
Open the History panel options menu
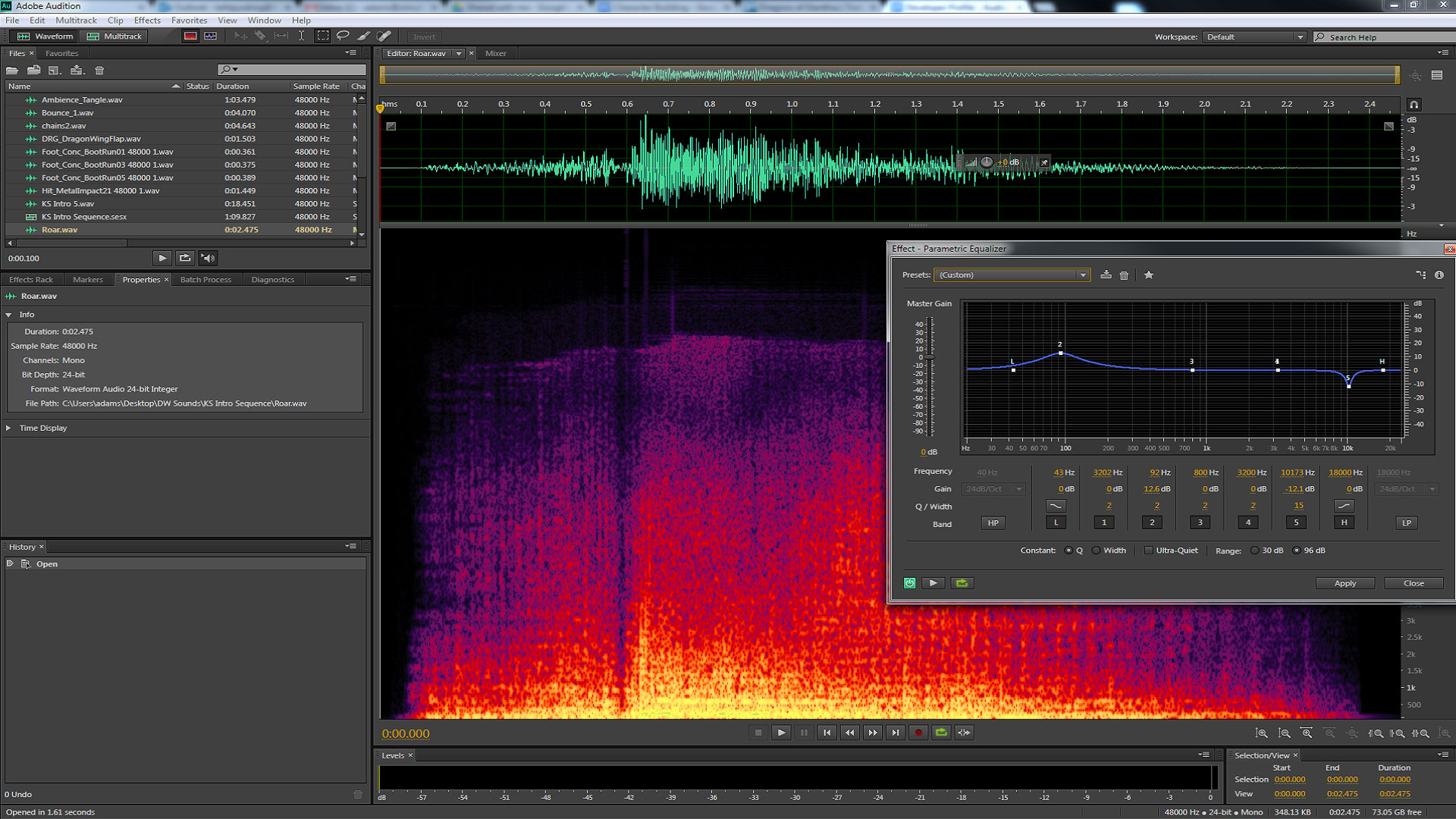351,546
